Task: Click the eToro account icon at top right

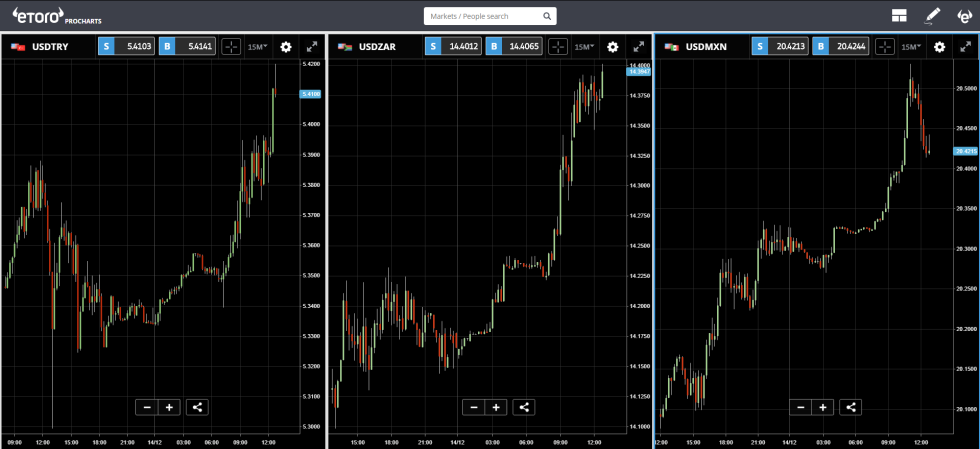Action: (964, 16)
